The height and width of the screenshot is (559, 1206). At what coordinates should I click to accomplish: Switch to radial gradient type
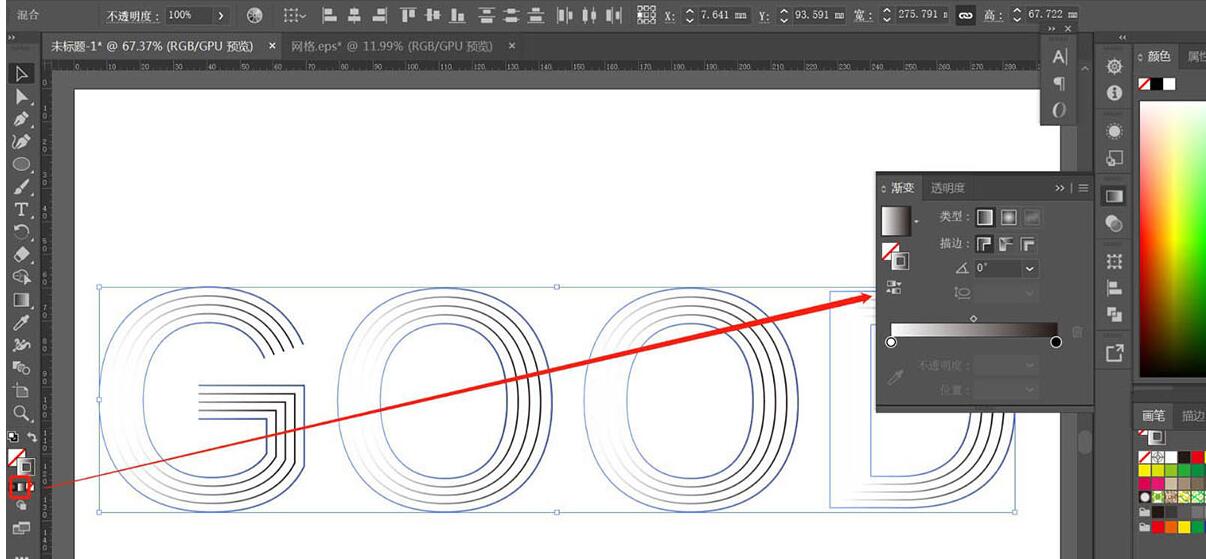point(1008,217)
